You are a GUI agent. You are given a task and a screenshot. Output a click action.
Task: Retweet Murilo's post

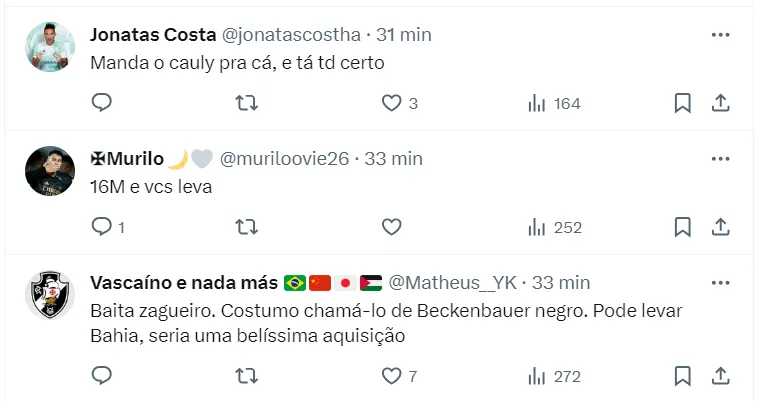[245, 227]
